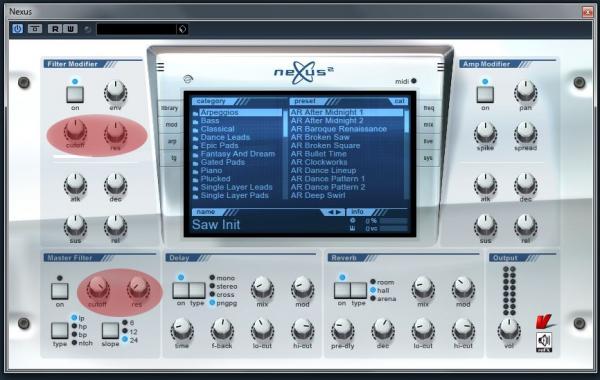Click the Master Filter type button
This screenshot has height=380, width=600.
[x=60, y=331]
